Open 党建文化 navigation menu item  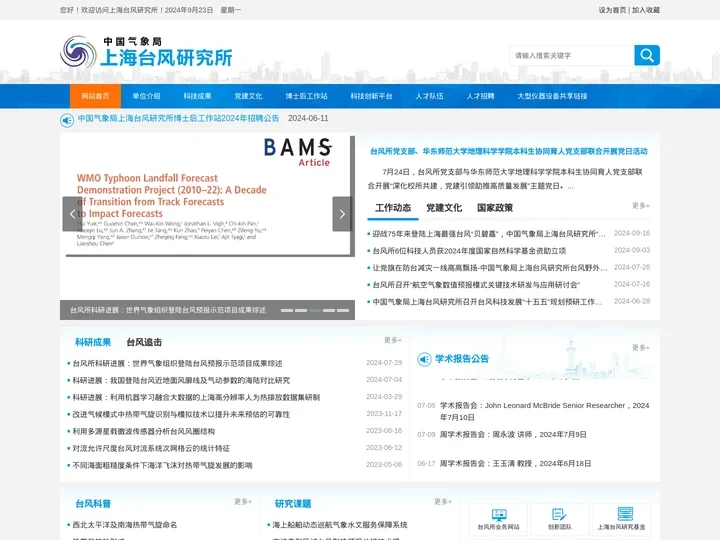tap(248, 96)
